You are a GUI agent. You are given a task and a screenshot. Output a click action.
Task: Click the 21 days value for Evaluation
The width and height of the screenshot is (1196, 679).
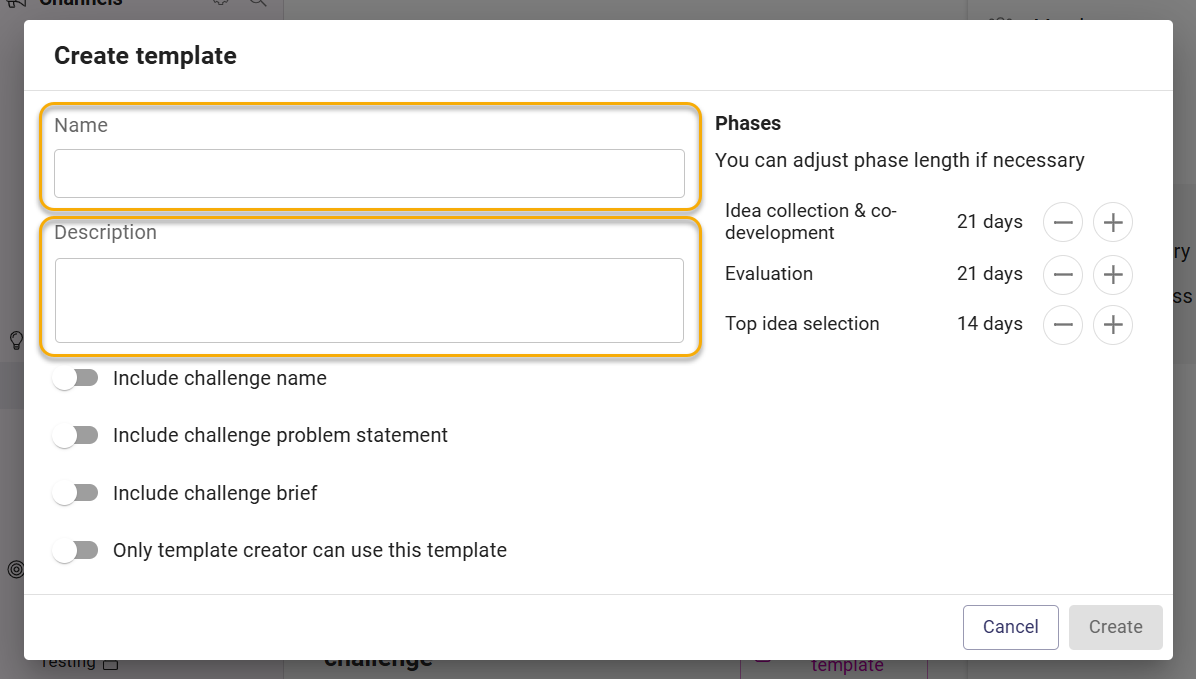(989, 274)
